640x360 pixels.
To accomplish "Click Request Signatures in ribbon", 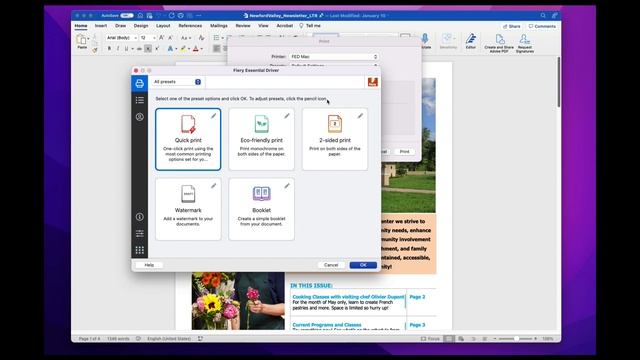I will click(525, 43).
